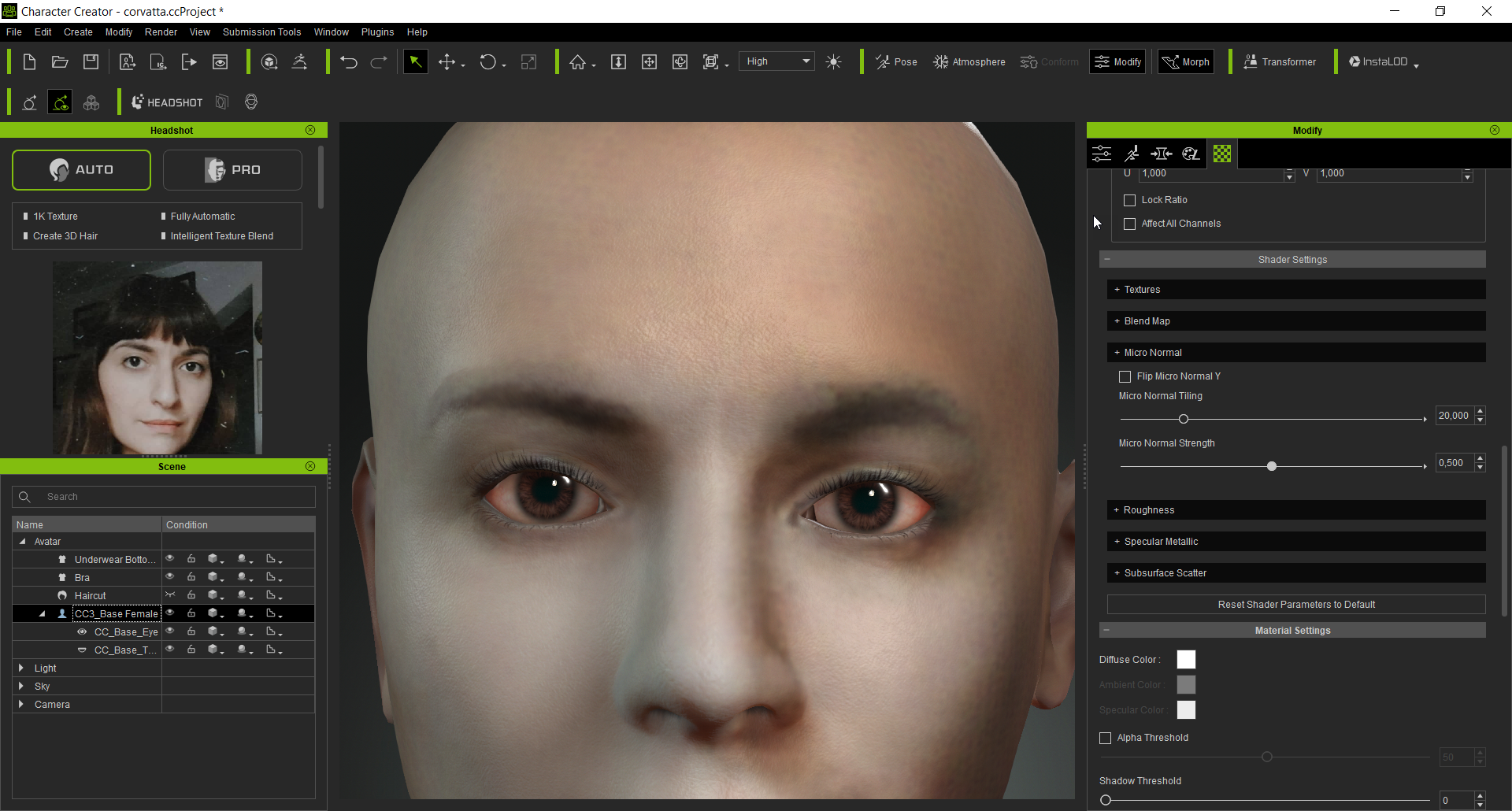Open the Atmosphere panel
Screen dimensions: 1512x811
pyautogui.click(x=969, y=62)
